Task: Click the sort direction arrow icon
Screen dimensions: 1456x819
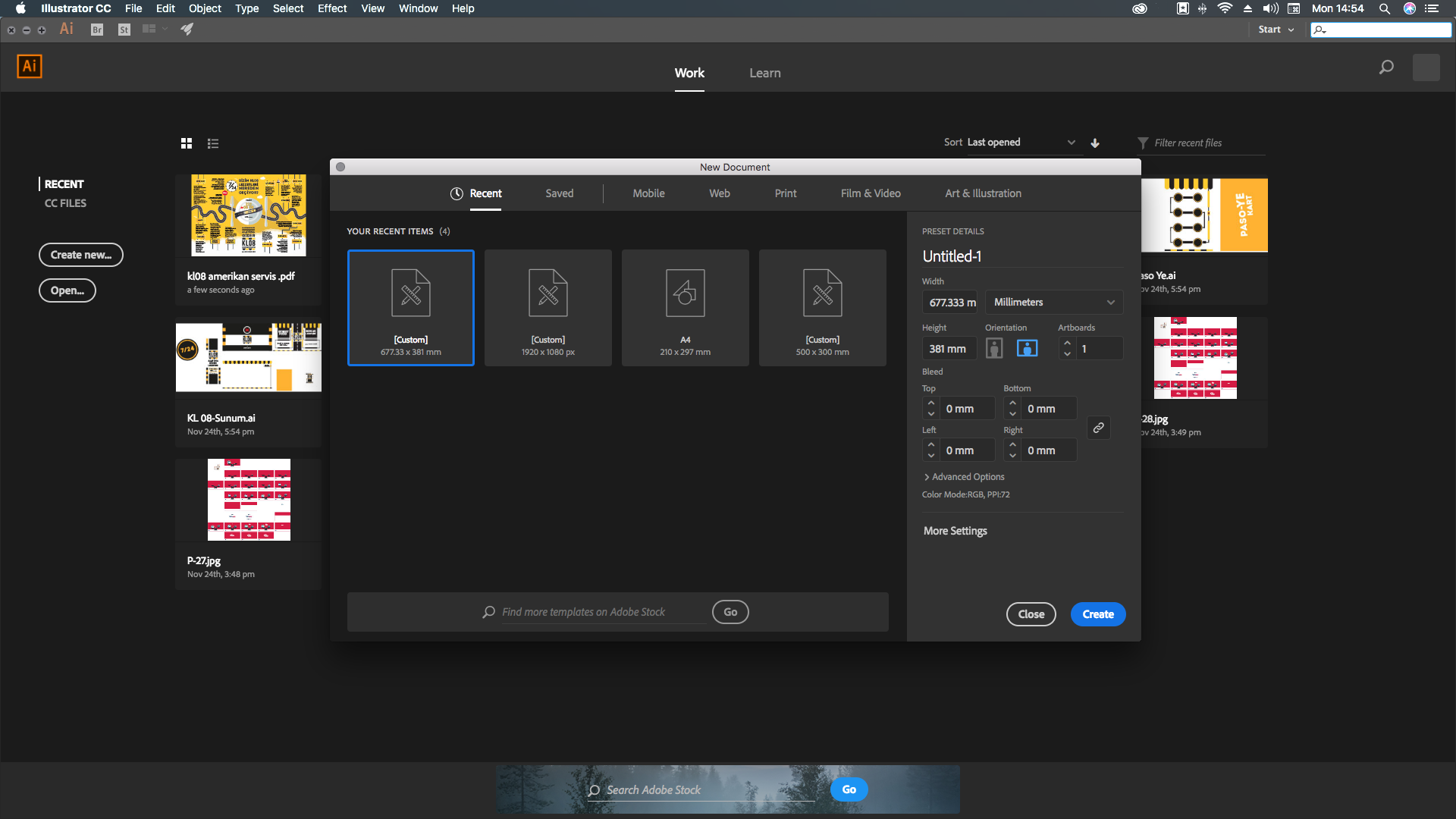Action: (1095, 143)
